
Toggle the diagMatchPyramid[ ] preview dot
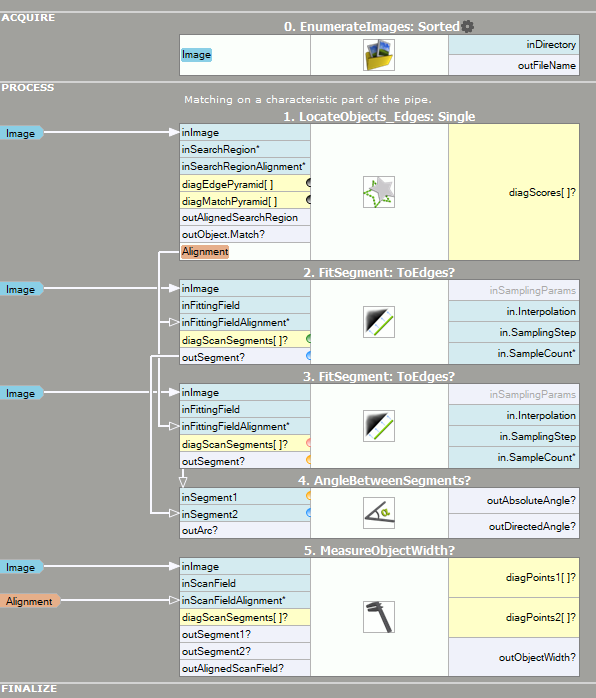(308, 200)
